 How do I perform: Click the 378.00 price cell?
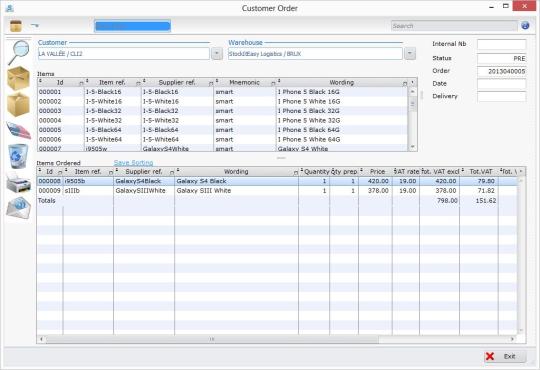point(375,191)
